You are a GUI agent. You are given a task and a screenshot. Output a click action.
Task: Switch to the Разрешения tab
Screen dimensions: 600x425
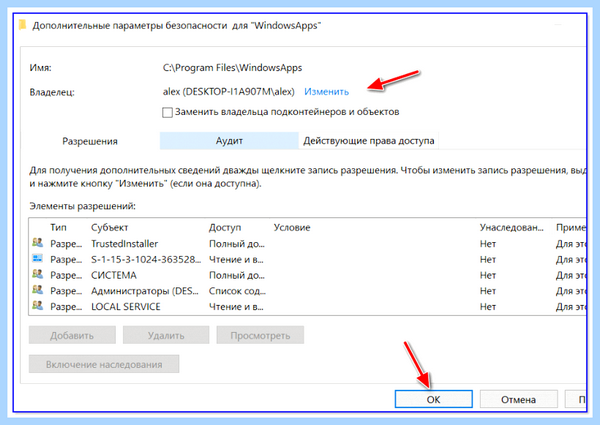pos(90,141)
